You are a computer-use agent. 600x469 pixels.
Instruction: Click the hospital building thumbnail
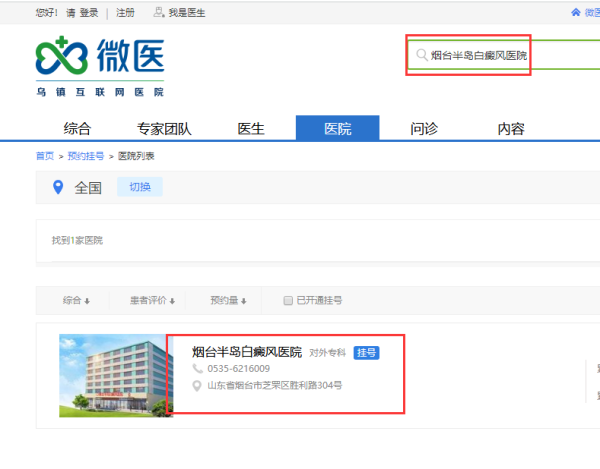click(116, 376)
